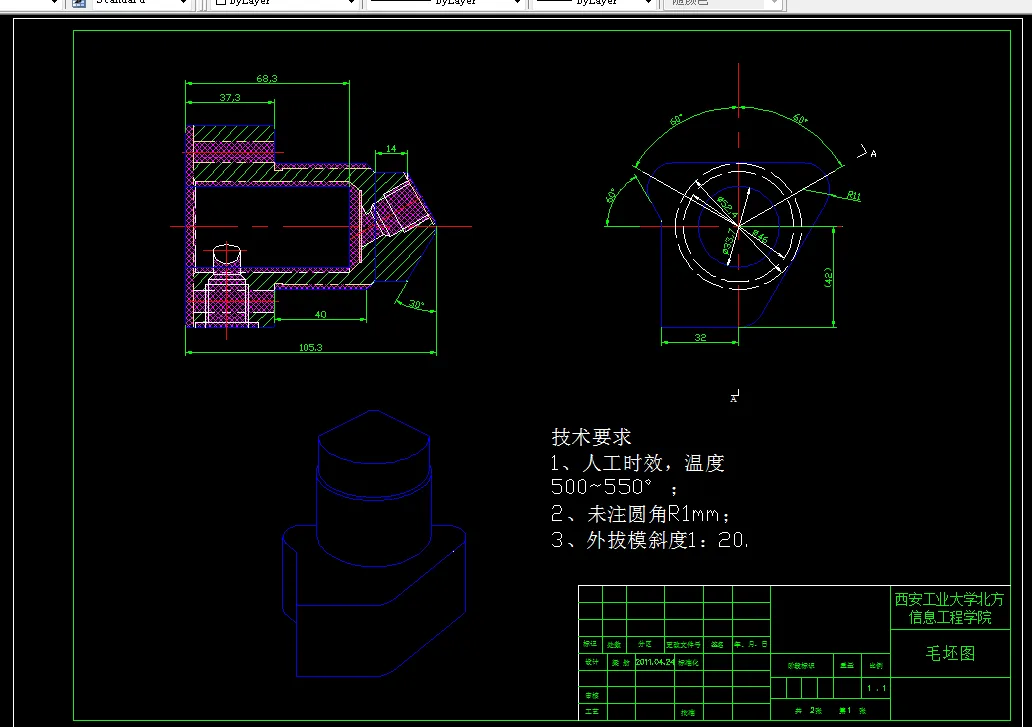Select the 50° angle dimension text

(x=611, y=195)
